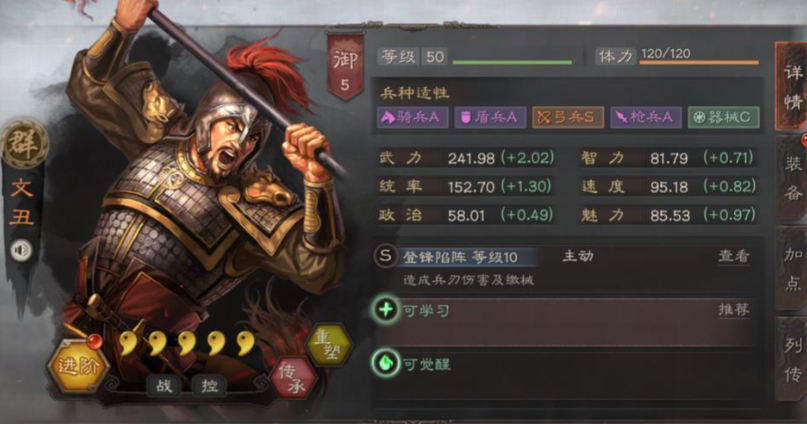Viewport: 807px width, 424px height.
Task: Click the orange 体力 stamina bar
Action: [x=699, y=63]
